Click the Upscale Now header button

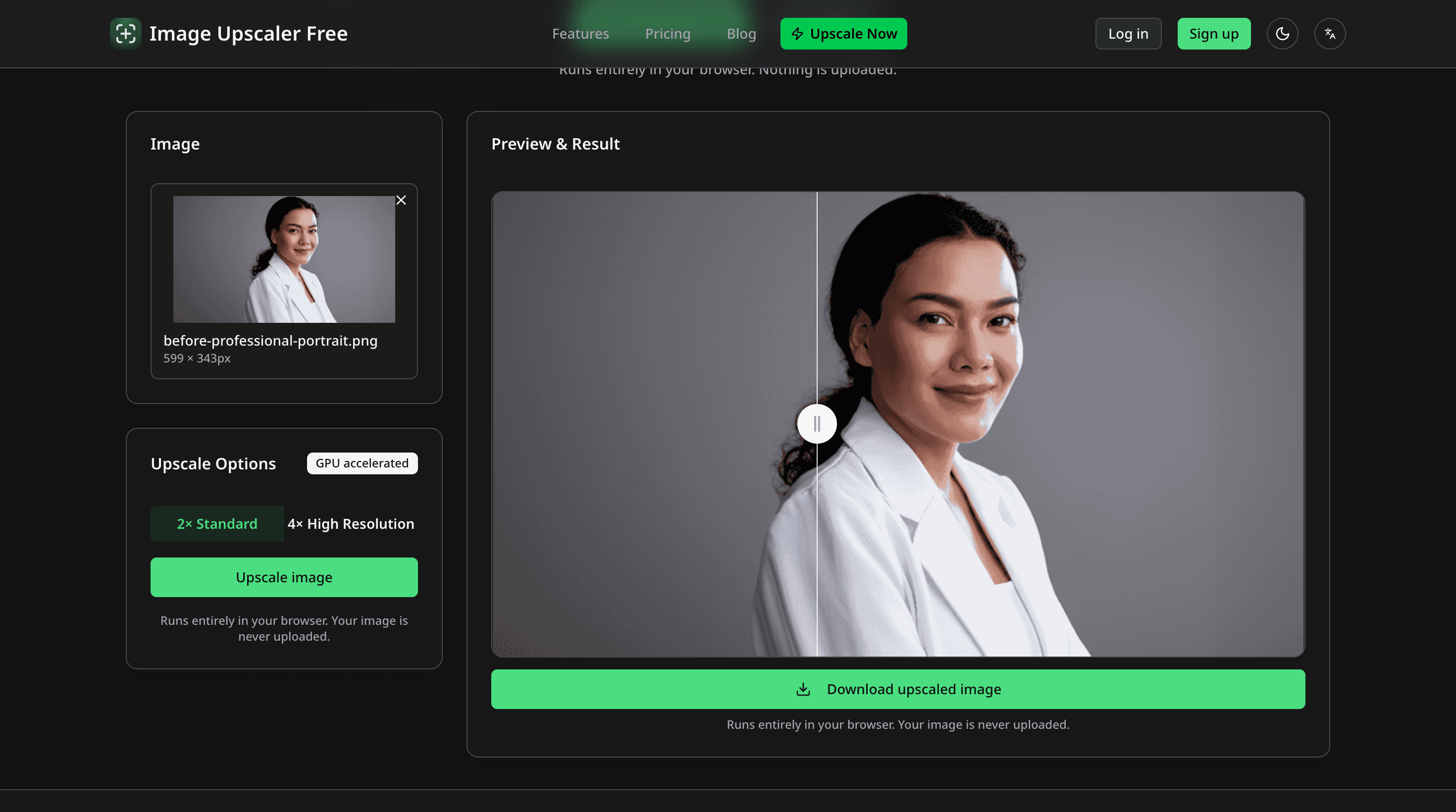[844, 34]
